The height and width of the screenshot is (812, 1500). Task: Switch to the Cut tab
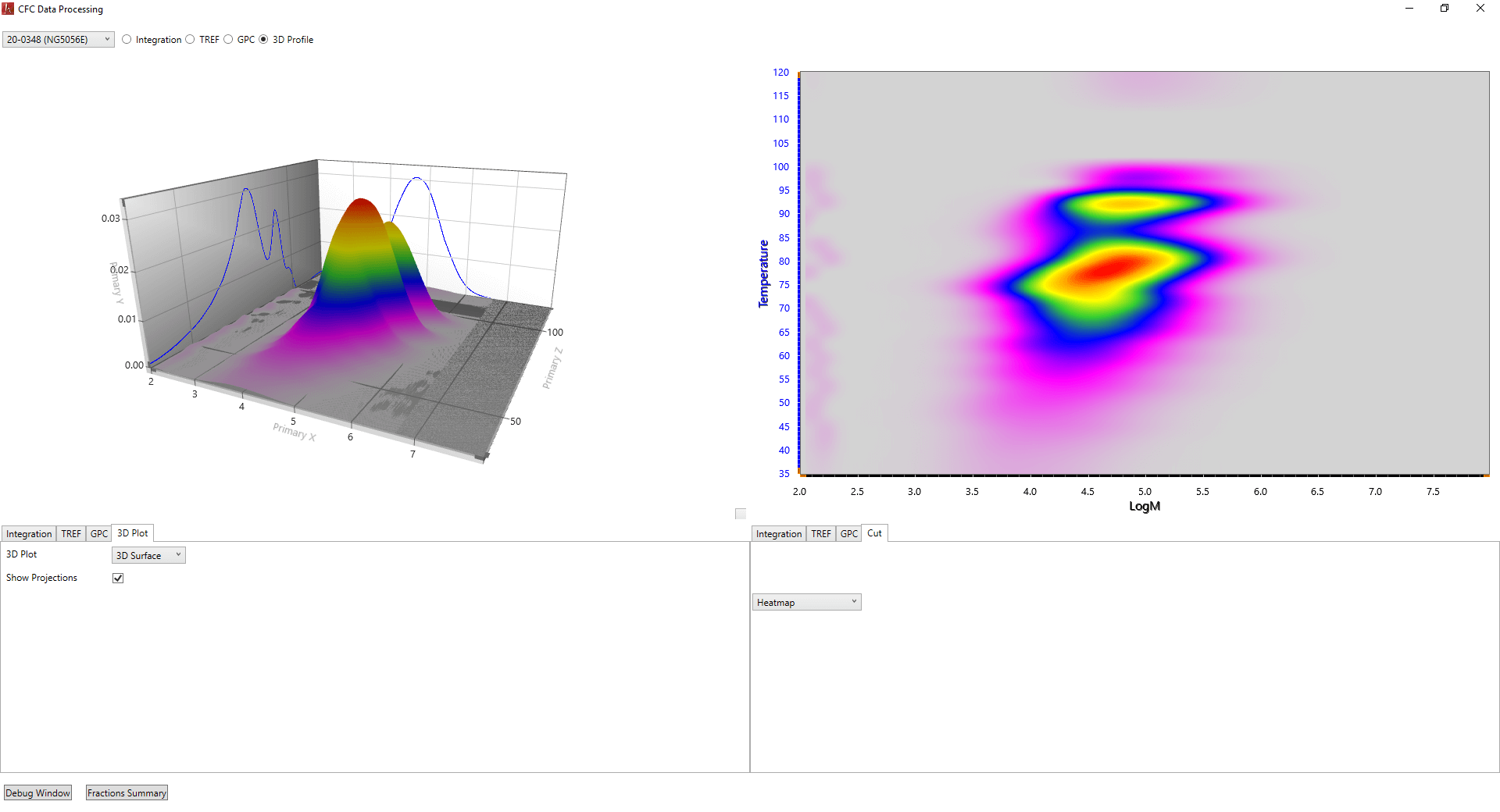coord(874,533)
